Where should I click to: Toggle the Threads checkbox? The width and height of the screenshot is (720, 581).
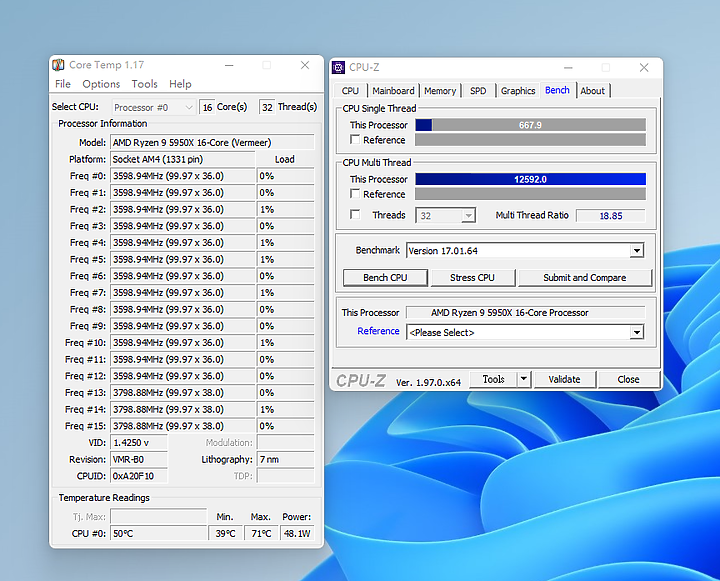355,214
